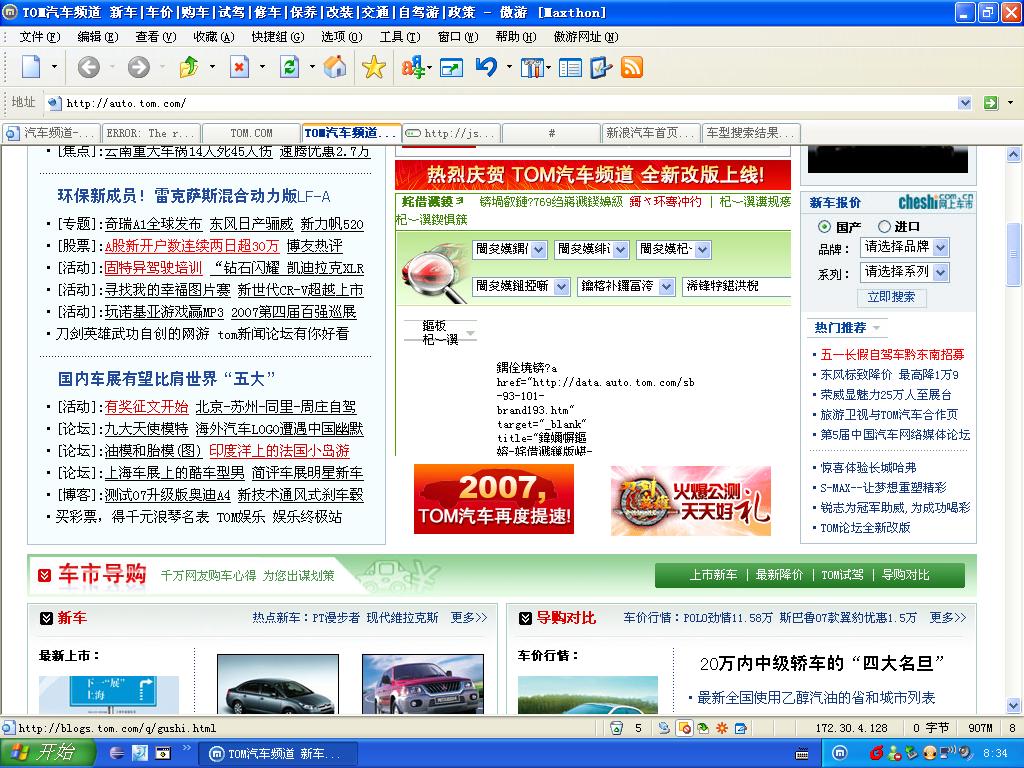Expand the Stop button dropdown arrow
The height and width of the screenshot is (768, 1024).
[263, 67]
